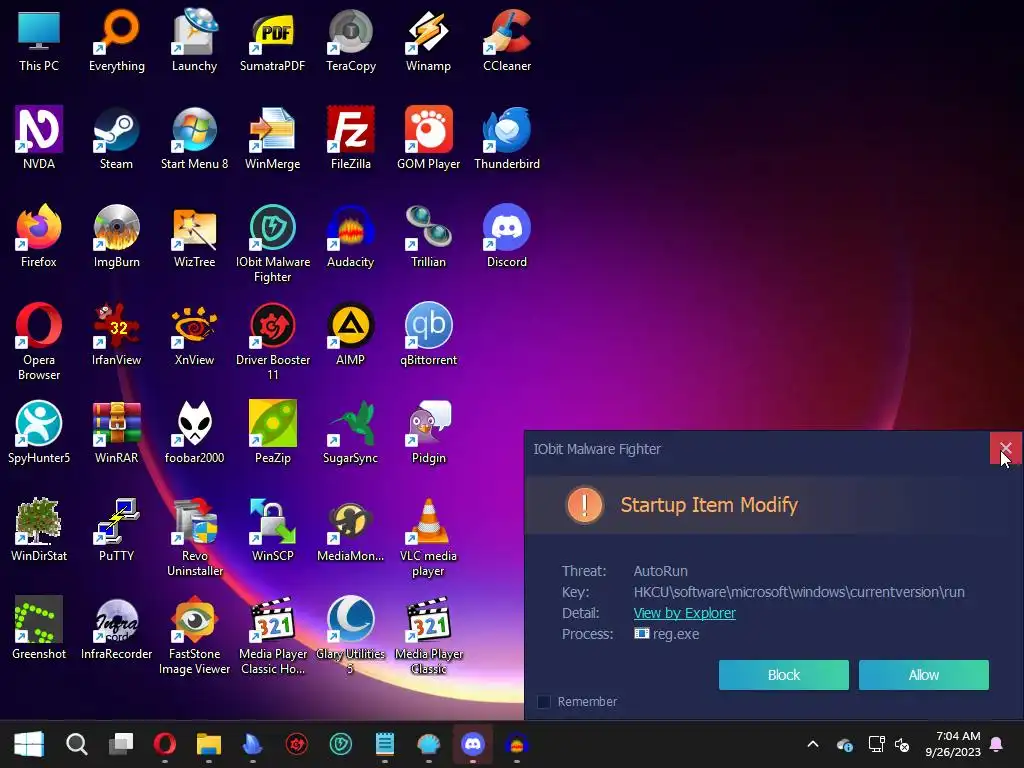Switch to Discord in the taskbar
This screenshot has height=768, width=1024.
click(x=473, y=744)
